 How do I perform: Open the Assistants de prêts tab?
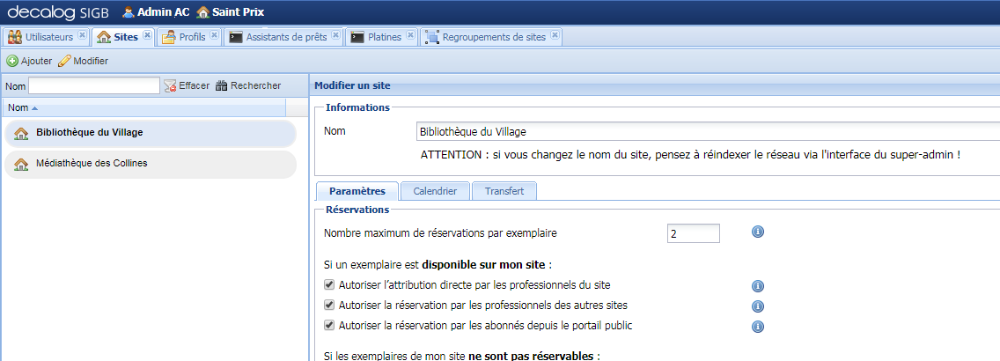[x=285, y=37]
